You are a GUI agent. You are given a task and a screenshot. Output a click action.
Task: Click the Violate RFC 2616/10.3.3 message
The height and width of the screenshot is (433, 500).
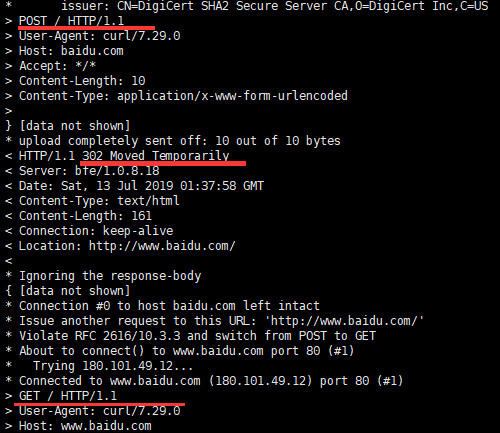(x=197, y=336)
